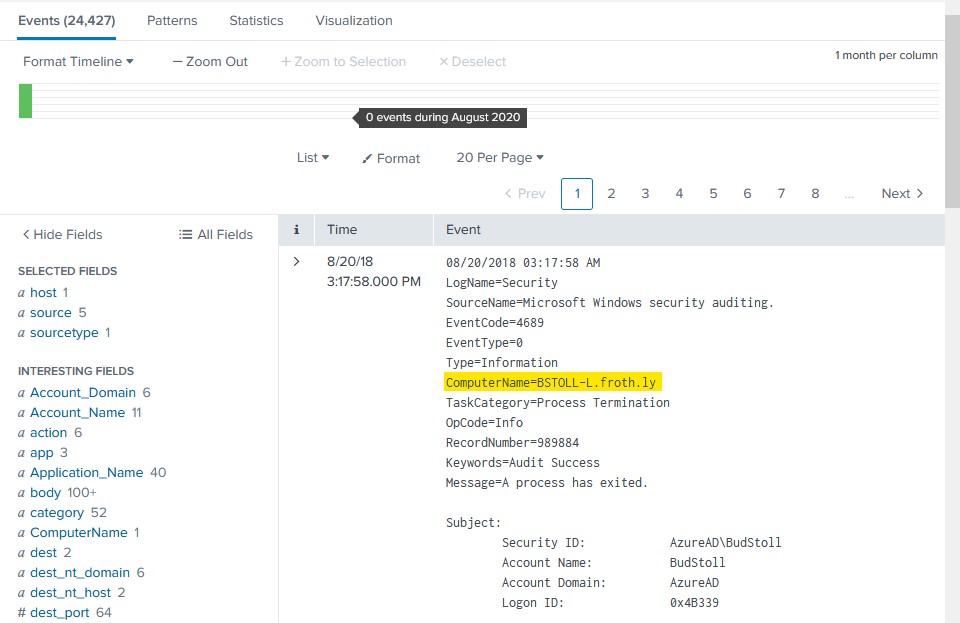
Task: Open the Format Timeline dropdown
Action: coord(78,61)
